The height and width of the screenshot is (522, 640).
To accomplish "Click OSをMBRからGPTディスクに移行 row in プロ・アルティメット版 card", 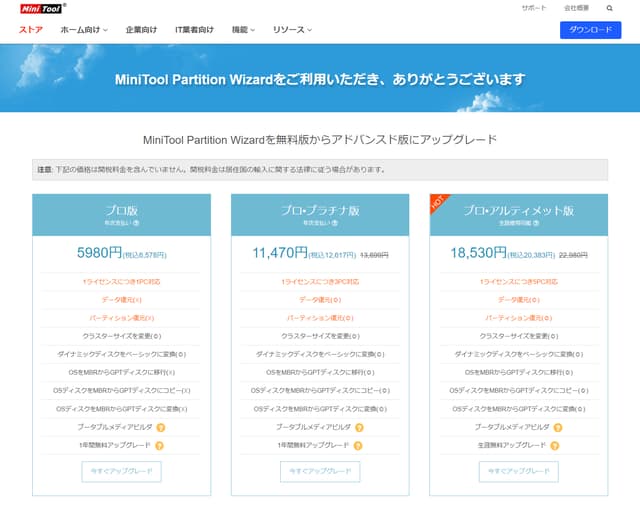I will pos(519,372).
